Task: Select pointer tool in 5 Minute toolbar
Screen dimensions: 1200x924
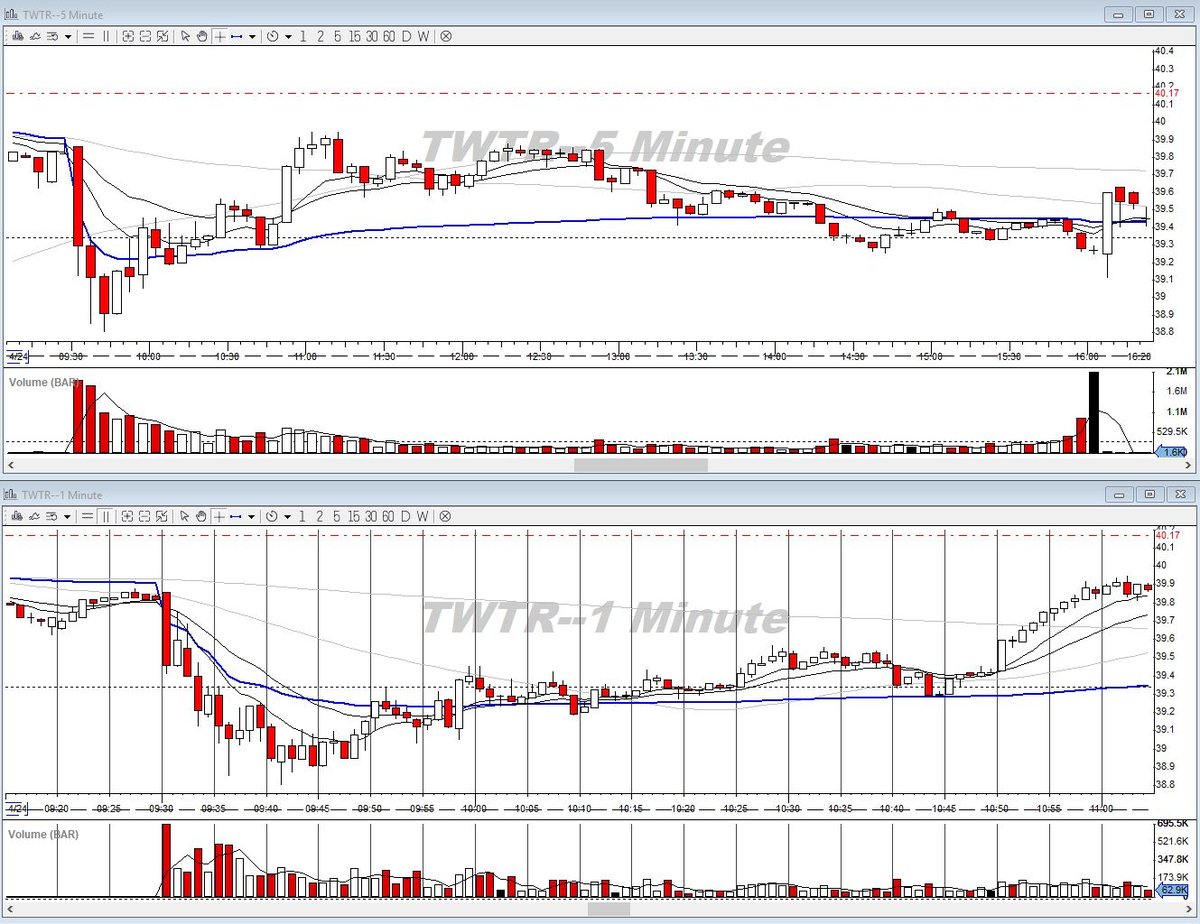Action: [185, 36]
